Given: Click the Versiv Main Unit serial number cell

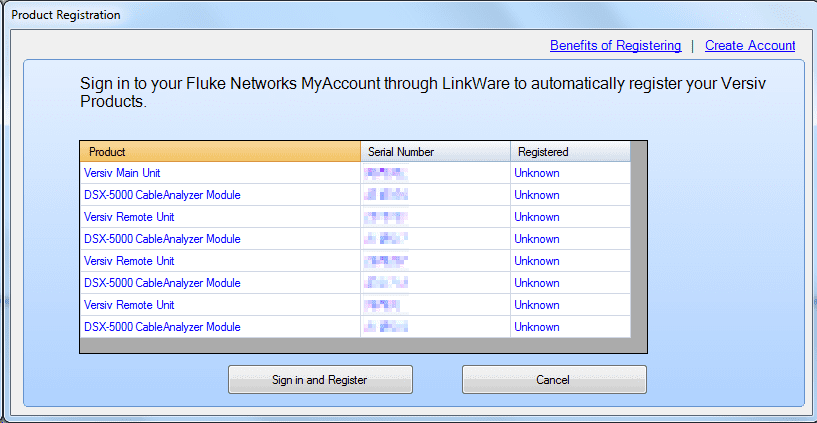Looking at the screenshot, I should 434,173.
